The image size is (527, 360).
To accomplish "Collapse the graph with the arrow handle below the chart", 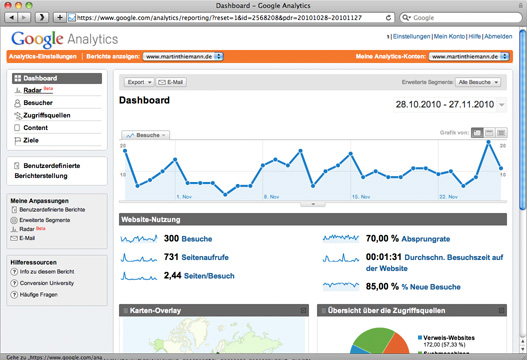I will (x=313, y=204).
